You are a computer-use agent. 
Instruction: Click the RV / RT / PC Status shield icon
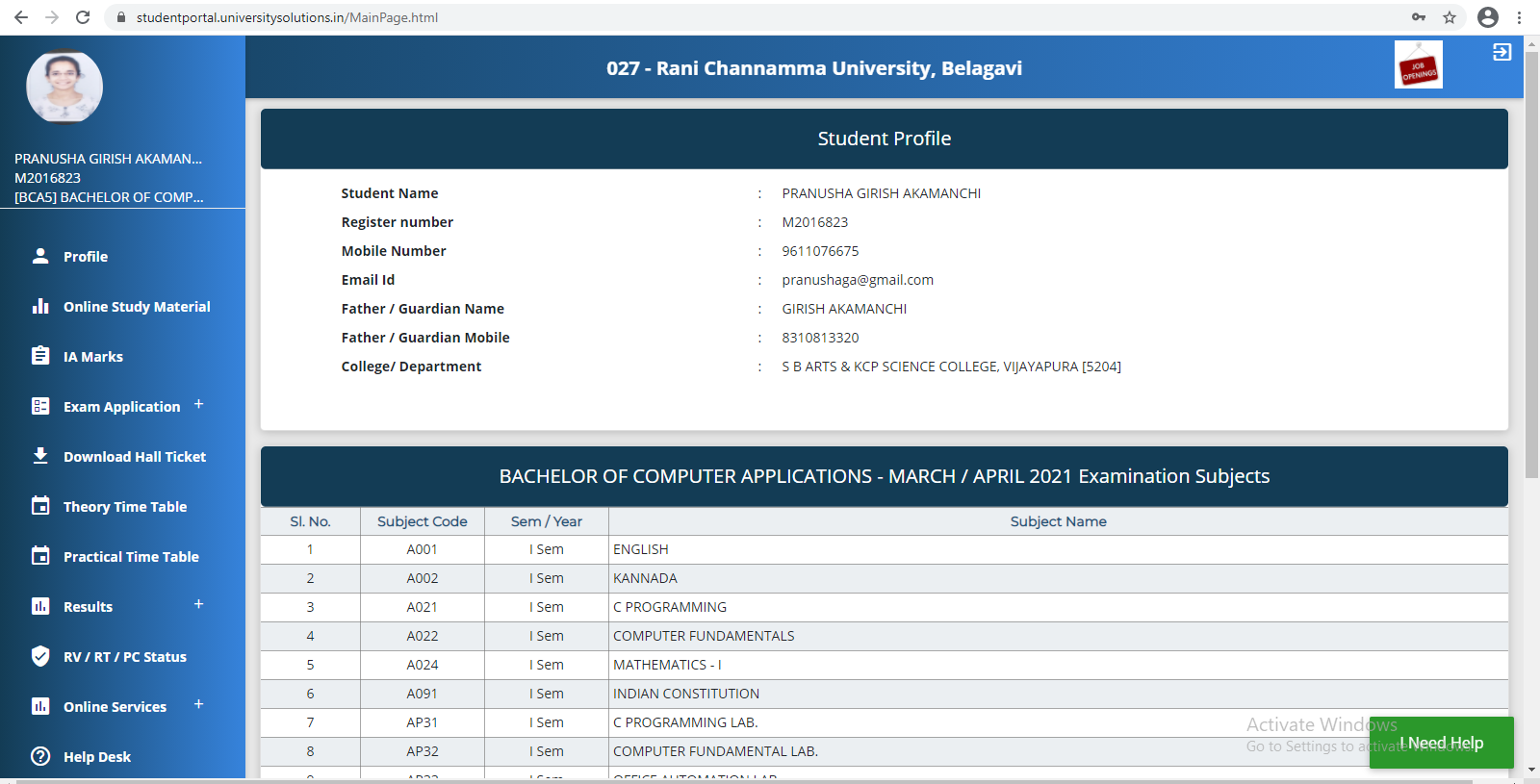[x=40, y=656]
